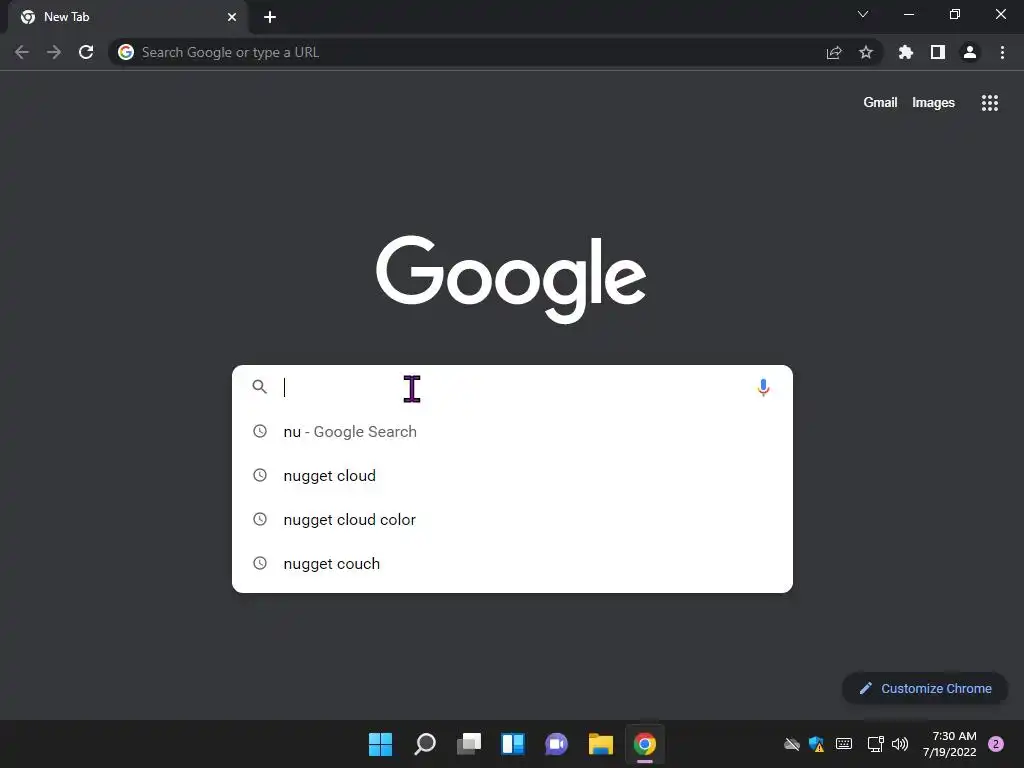Choose the 'nugget cloud' suggestion

click(512, 475)
